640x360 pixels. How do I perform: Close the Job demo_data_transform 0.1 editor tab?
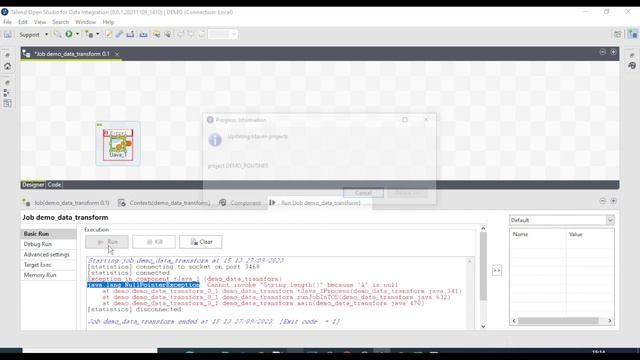(x=117, y=54)
